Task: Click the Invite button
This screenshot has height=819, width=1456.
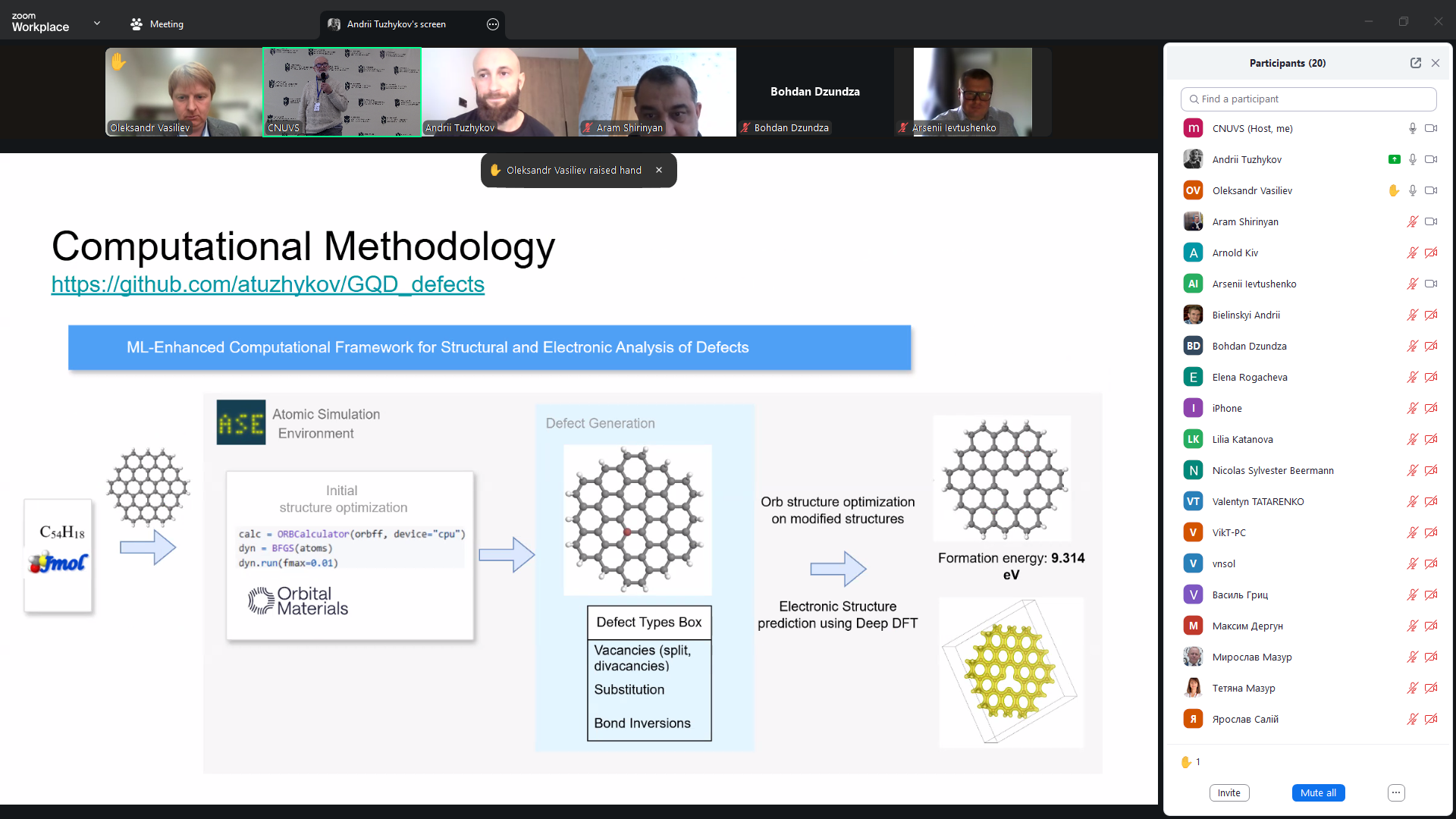Action: (x=1228, y=792)
